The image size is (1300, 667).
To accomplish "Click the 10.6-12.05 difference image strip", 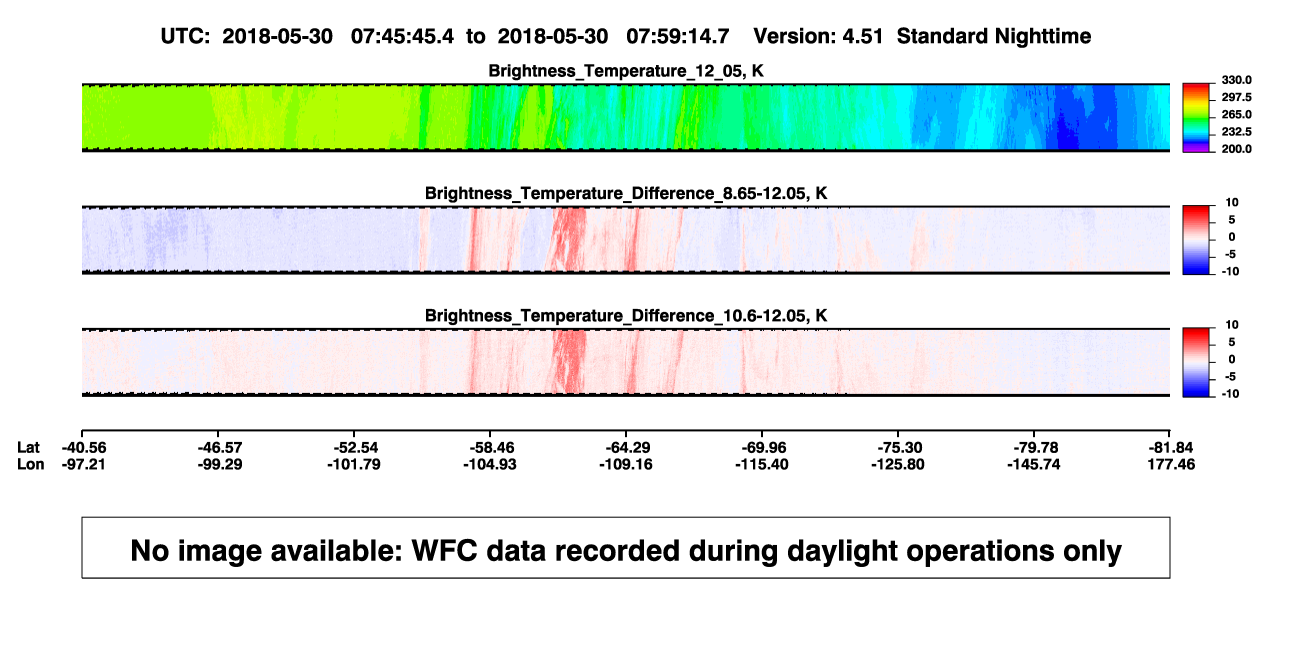I will [x=626, y=362].
